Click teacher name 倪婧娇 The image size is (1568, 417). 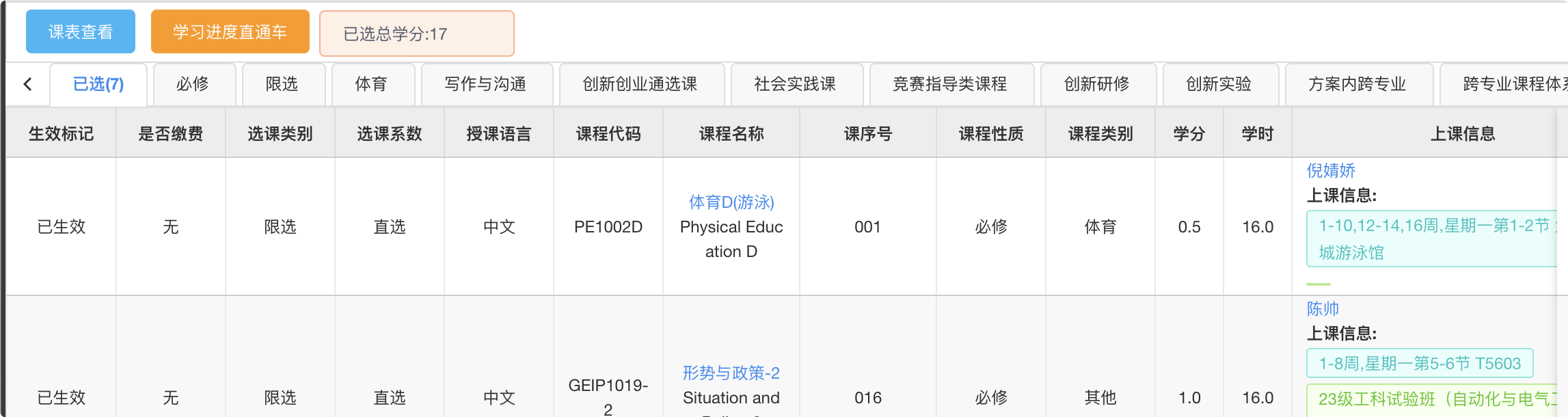[x=1331, y=171]
